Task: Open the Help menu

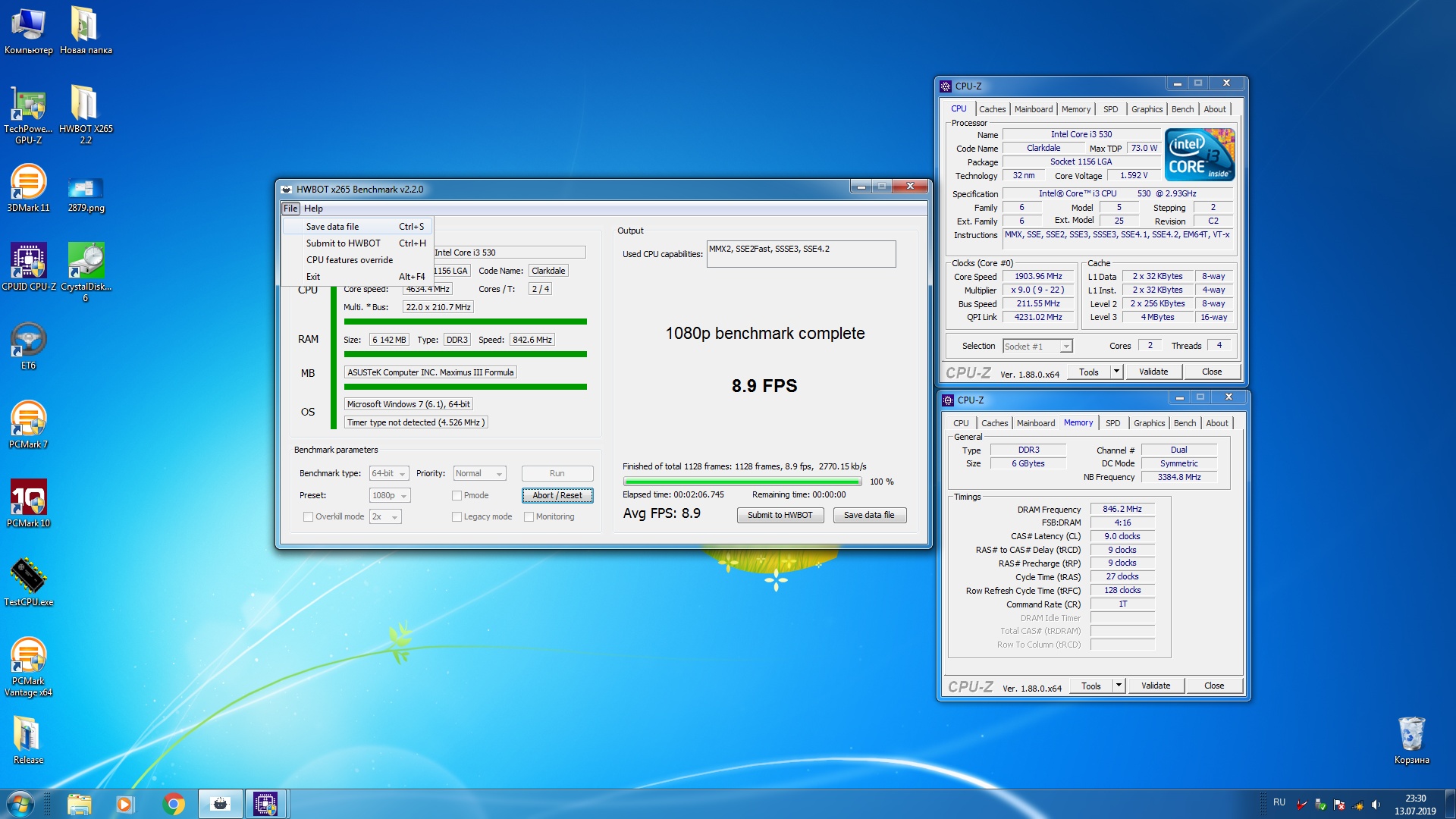Action: tap(313, 209)
